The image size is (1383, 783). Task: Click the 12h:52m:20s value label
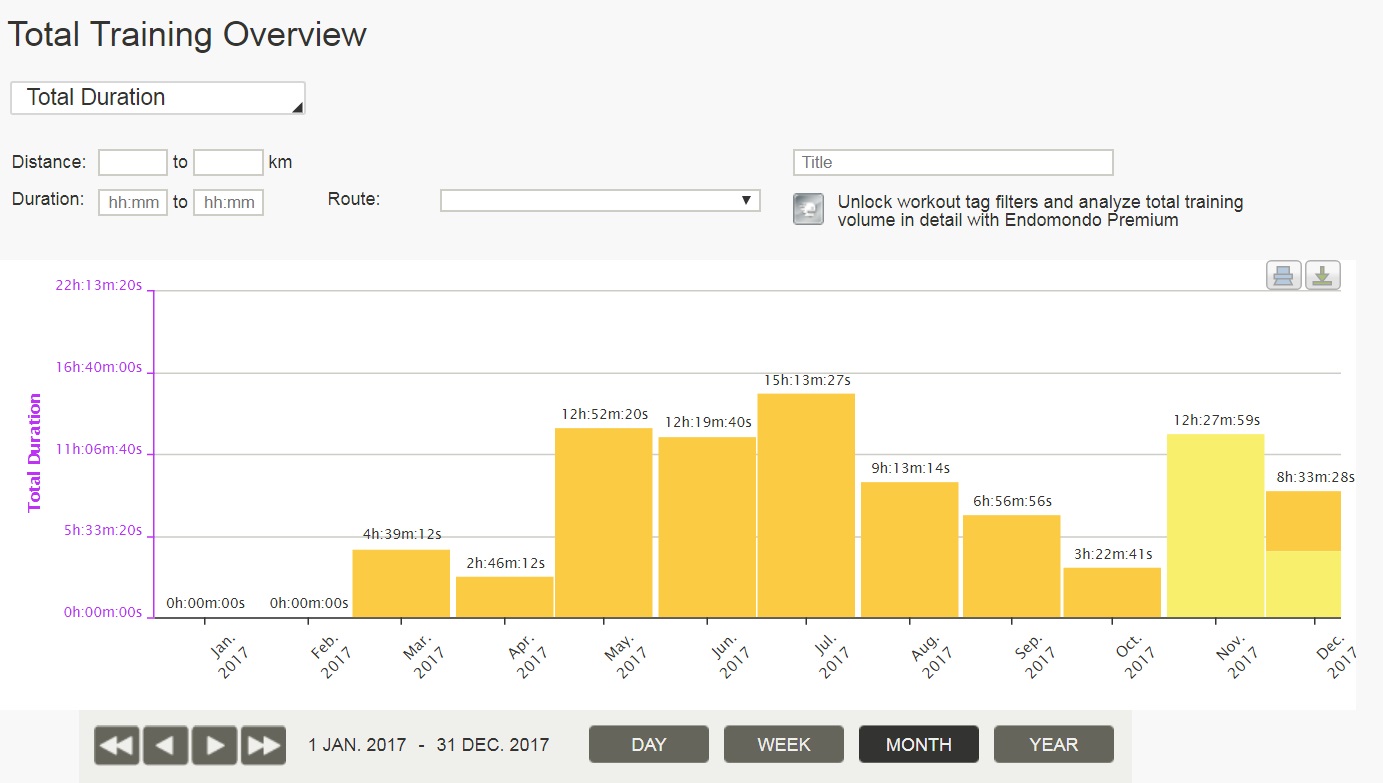(605, 414)
